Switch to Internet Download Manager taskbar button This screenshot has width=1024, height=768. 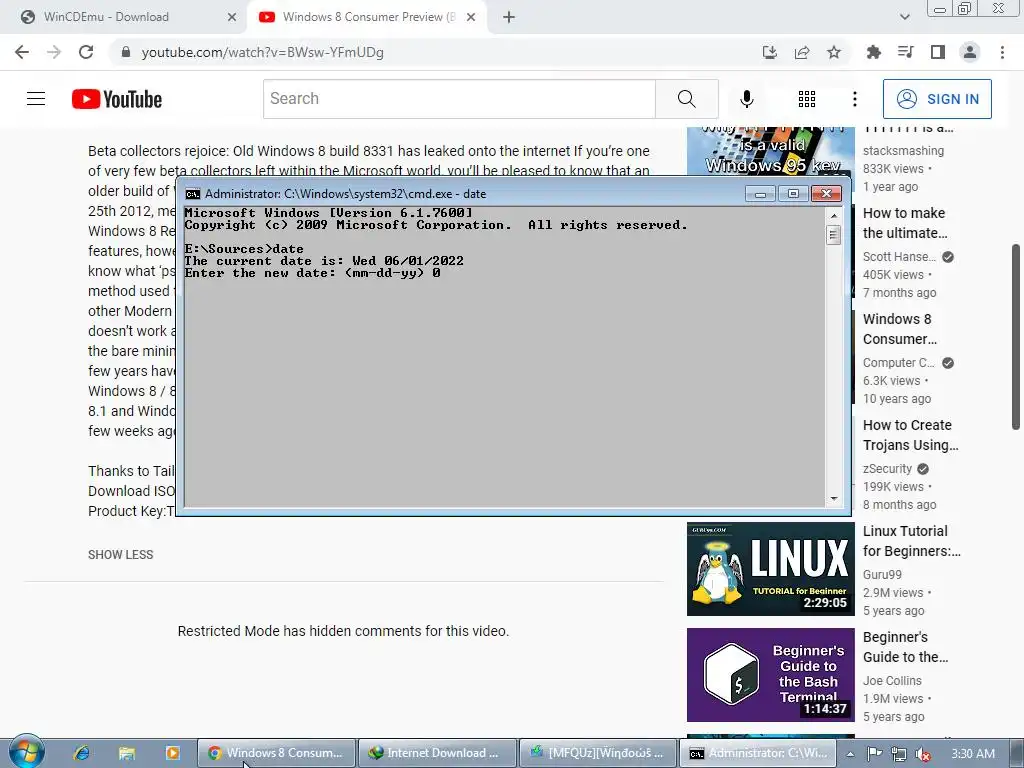click(438, 753)
